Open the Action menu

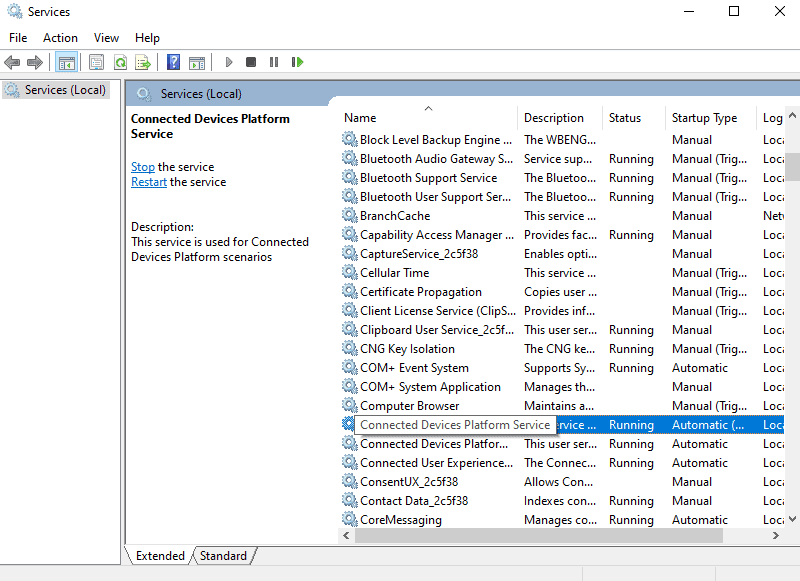click(x=60, y=38)
